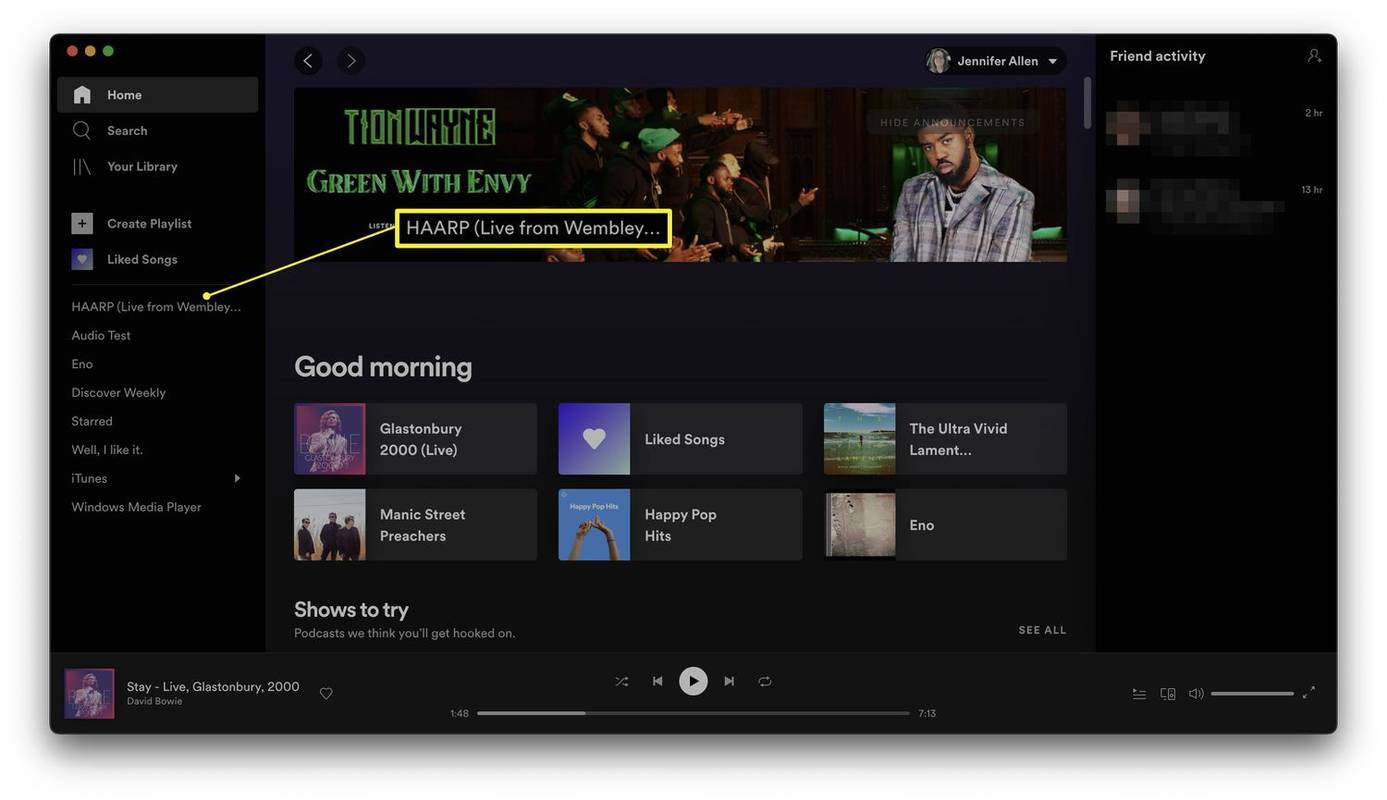Open Windows Media Player playlist
This screenshot has height=800, width=1387.
pos(136,507)
